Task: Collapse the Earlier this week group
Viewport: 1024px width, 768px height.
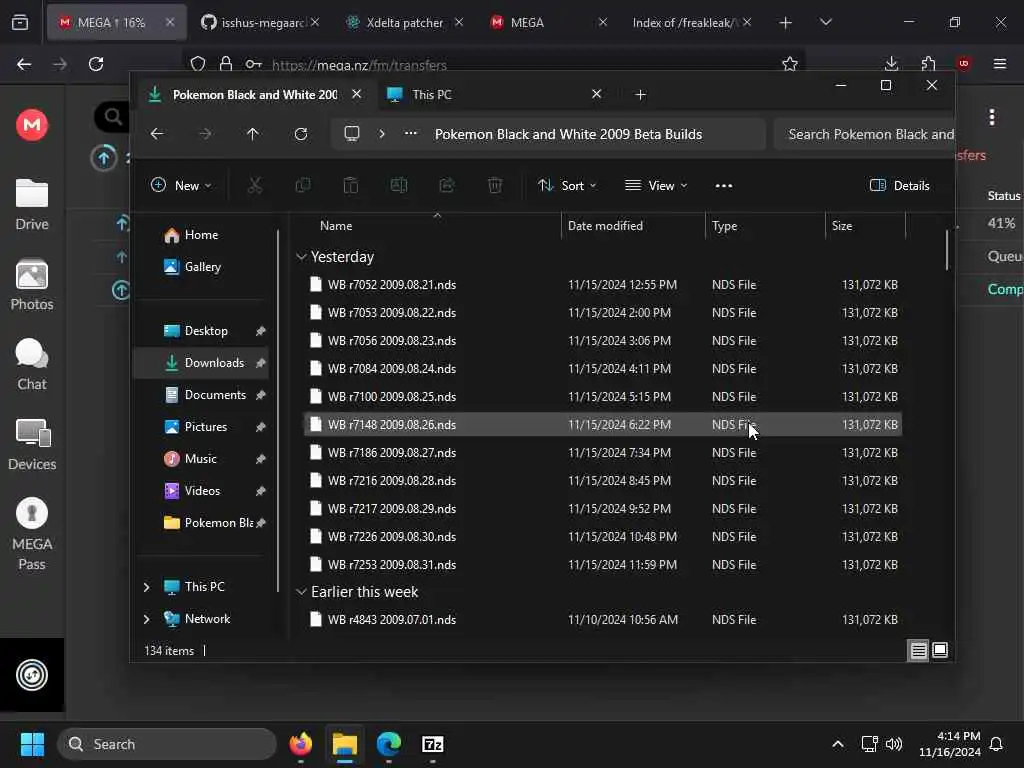Action: pos(301,592)
